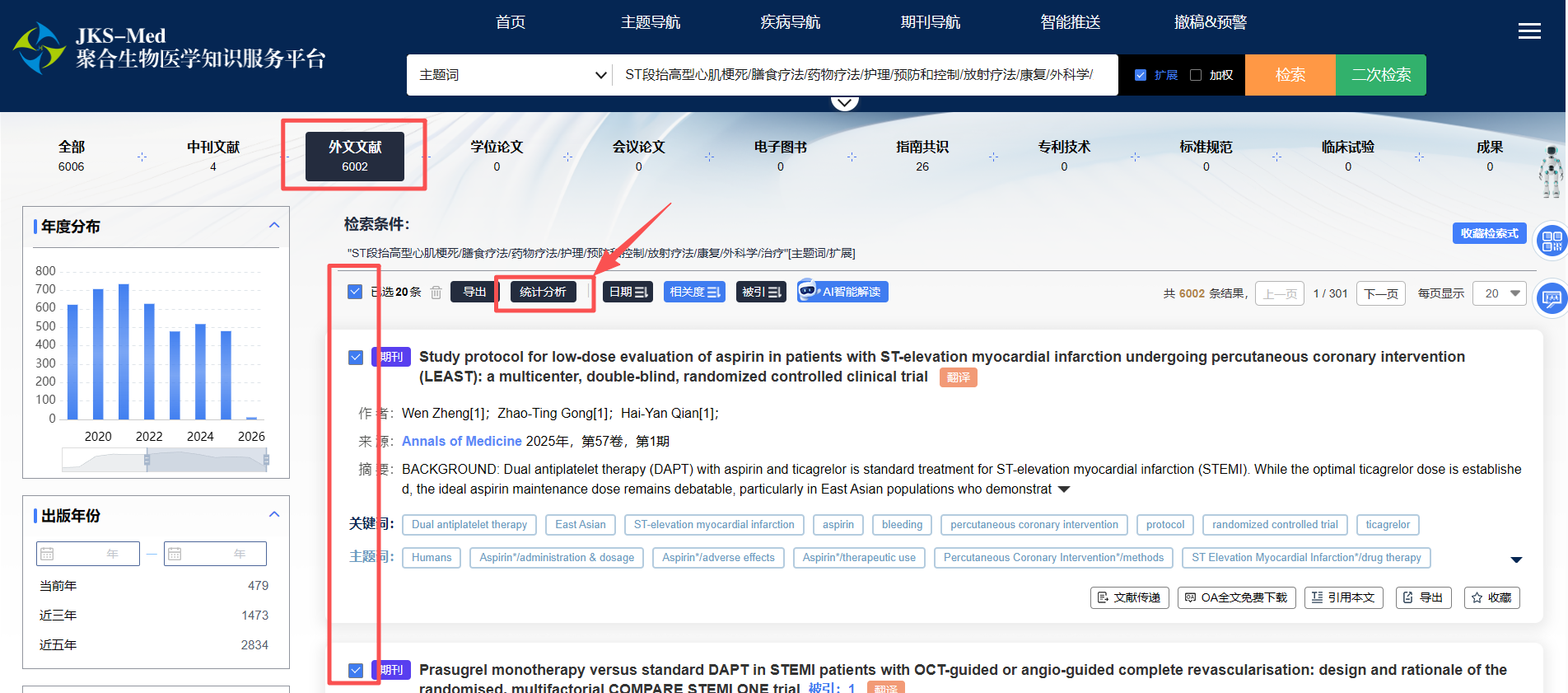This screenshot has height=693, width=1568.
Task: Open the 主题词 search field dropdown
Action: 511,75
